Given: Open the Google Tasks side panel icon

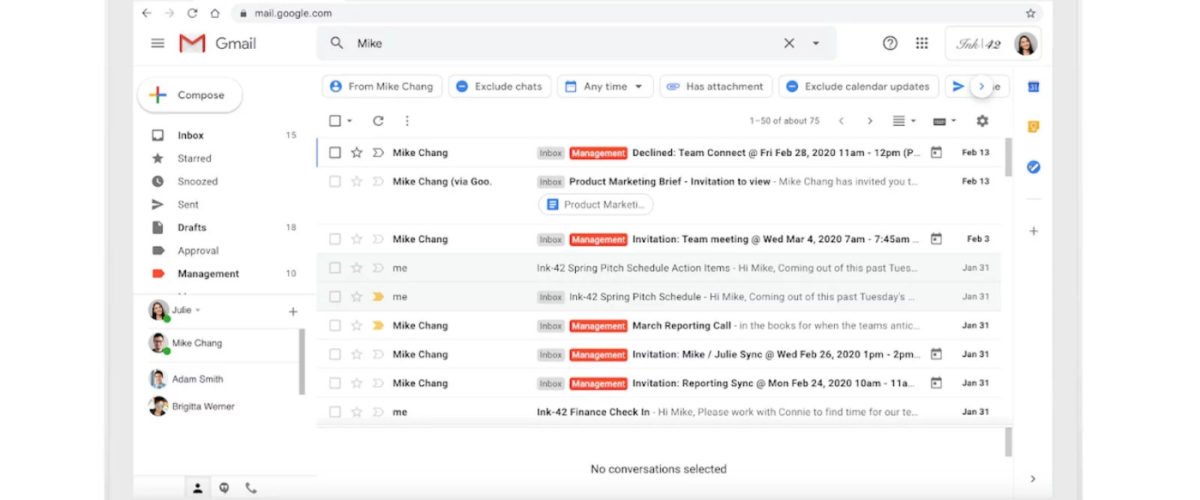Looking at the screenshot, I should pos(1034,167).
